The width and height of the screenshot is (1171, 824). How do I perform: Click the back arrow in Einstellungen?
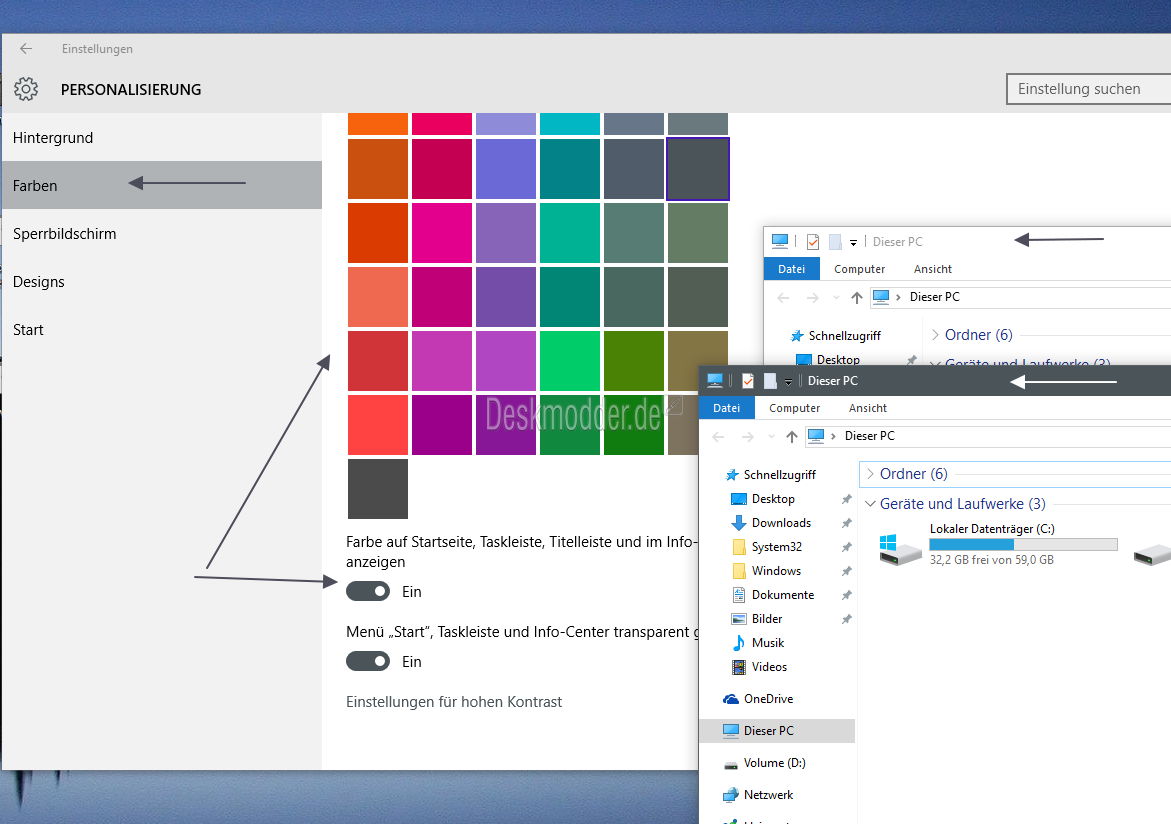(26, 49)
